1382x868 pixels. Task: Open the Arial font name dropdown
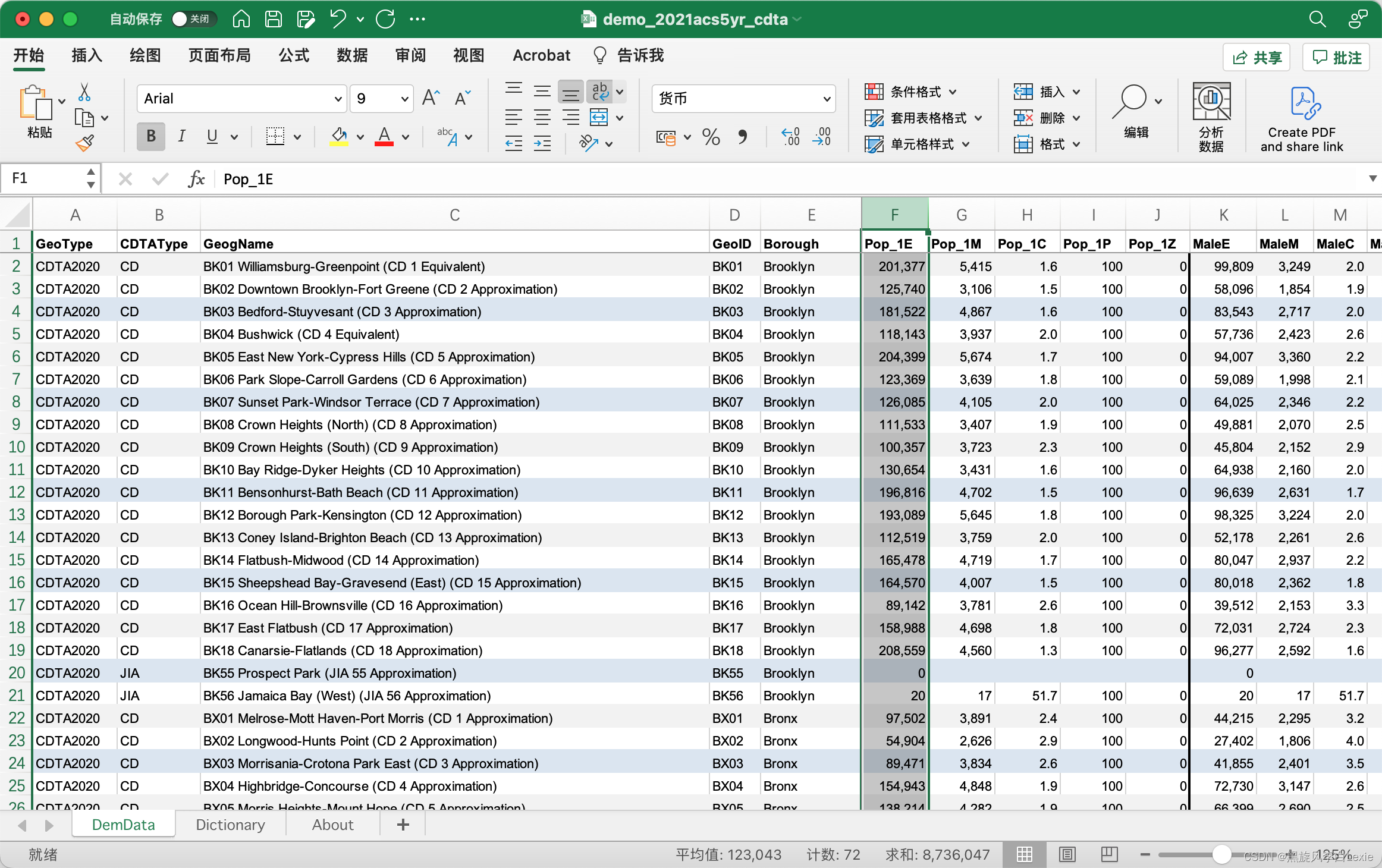tap(338, 99)
